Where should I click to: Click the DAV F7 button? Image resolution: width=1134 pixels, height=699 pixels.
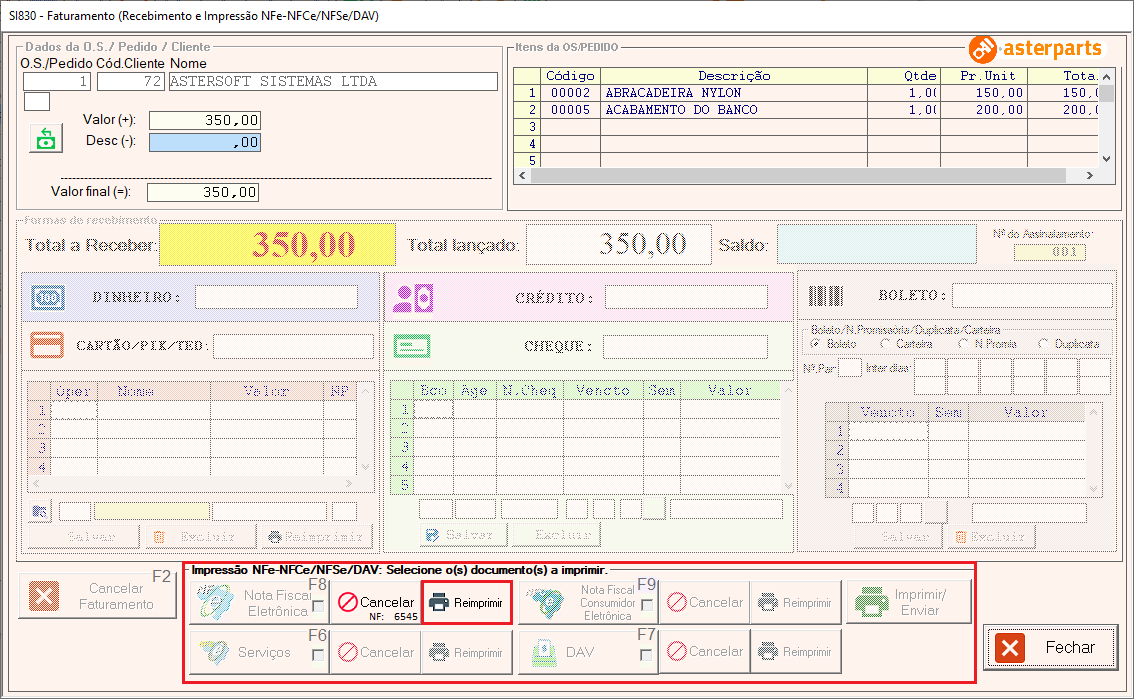pyautogui.click(x=588, y=652)
